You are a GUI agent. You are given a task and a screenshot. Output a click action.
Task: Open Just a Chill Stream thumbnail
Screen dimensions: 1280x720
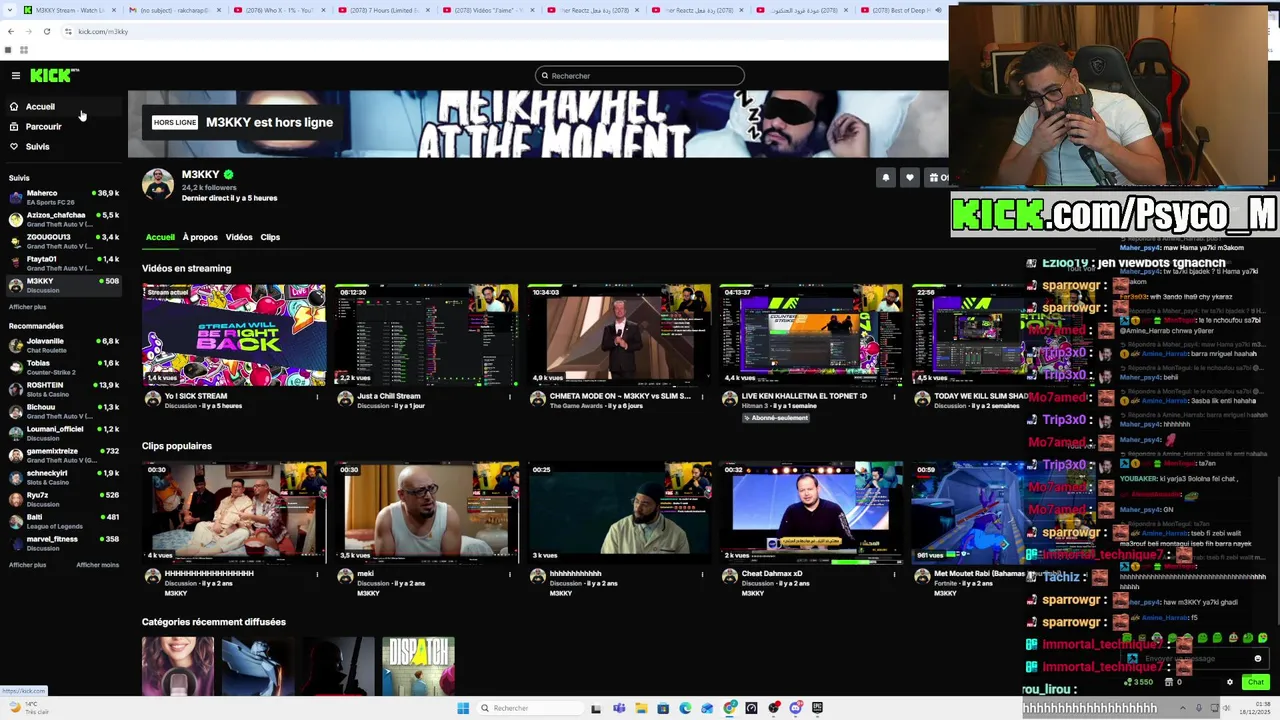coord(426,335)
